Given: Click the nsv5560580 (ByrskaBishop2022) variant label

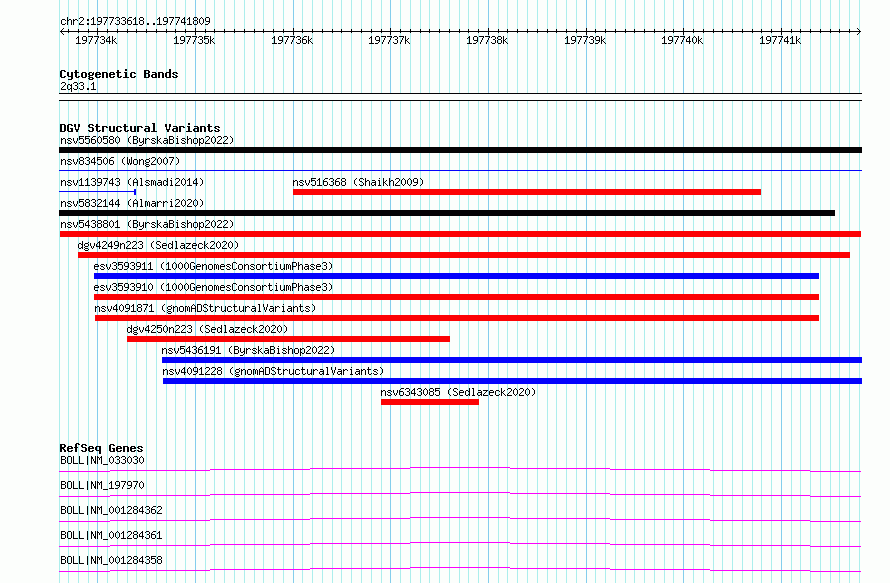Looking at the screenshot, I should click(147, 140).
